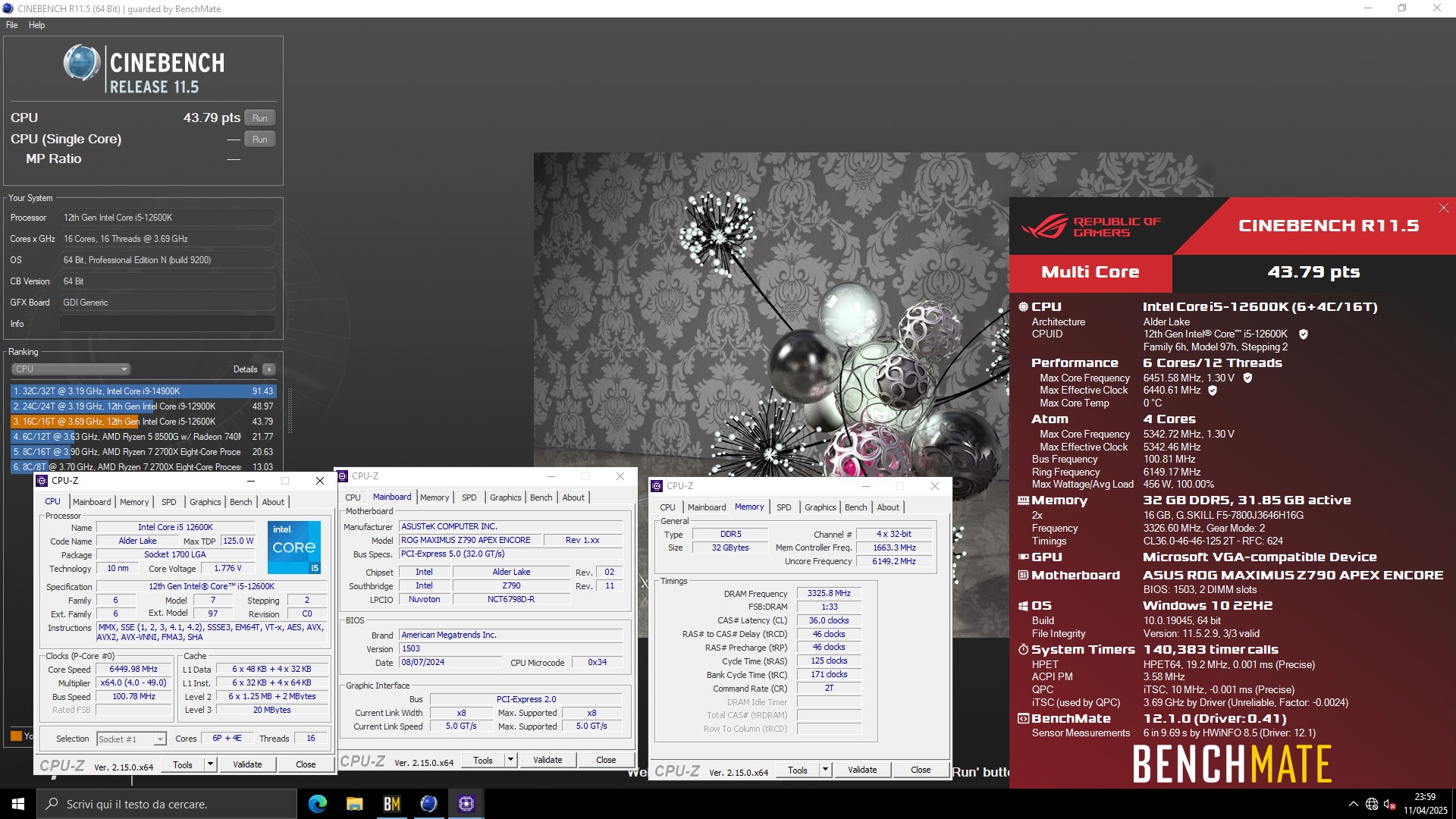The width and height of the screenshot is (1456, 819).
Task: Open the Windows Start menu
Action: pyautogui.click(x=18, y=804)
